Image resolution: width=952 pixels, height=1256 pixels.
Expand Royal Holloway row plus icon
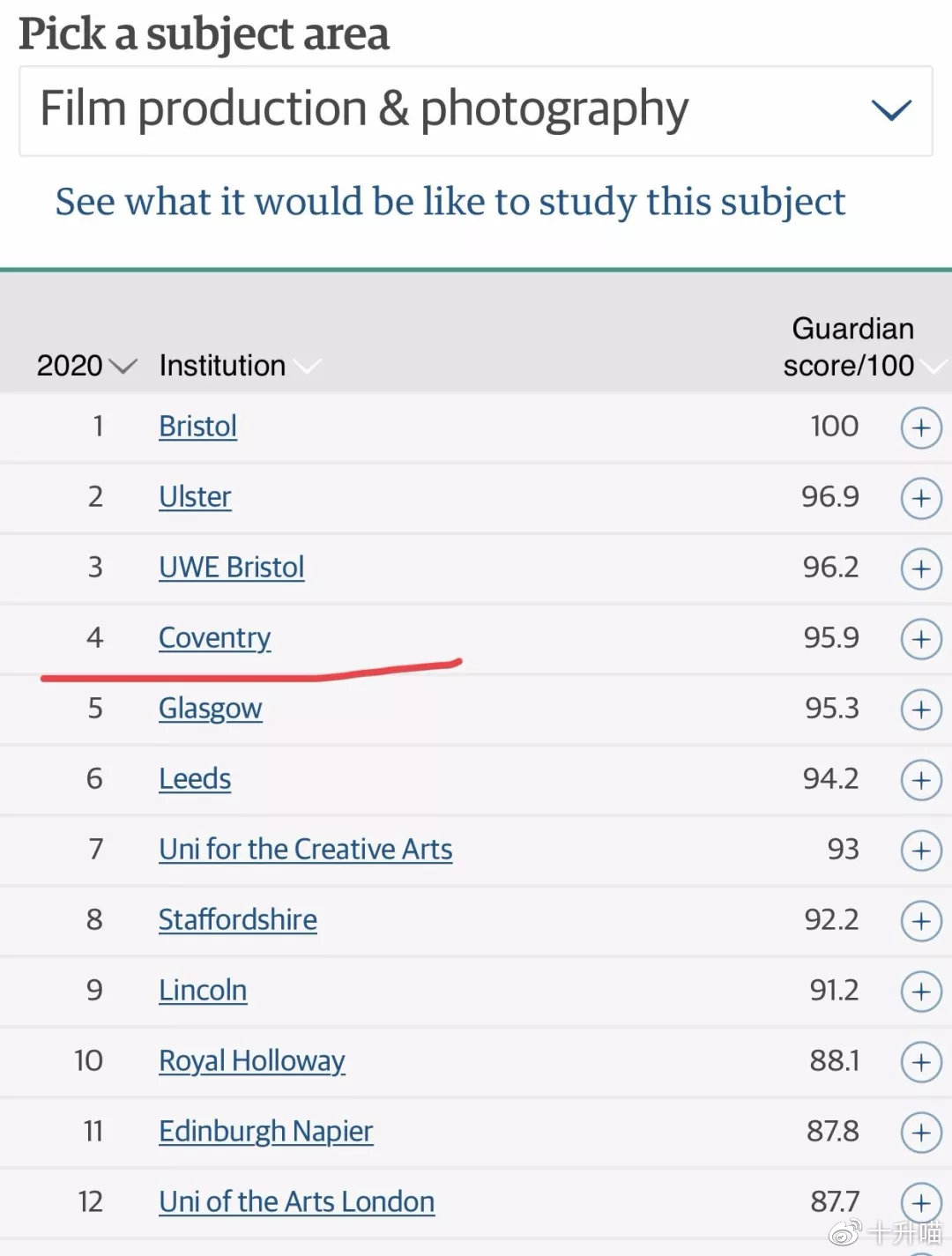pos(921,1062)
